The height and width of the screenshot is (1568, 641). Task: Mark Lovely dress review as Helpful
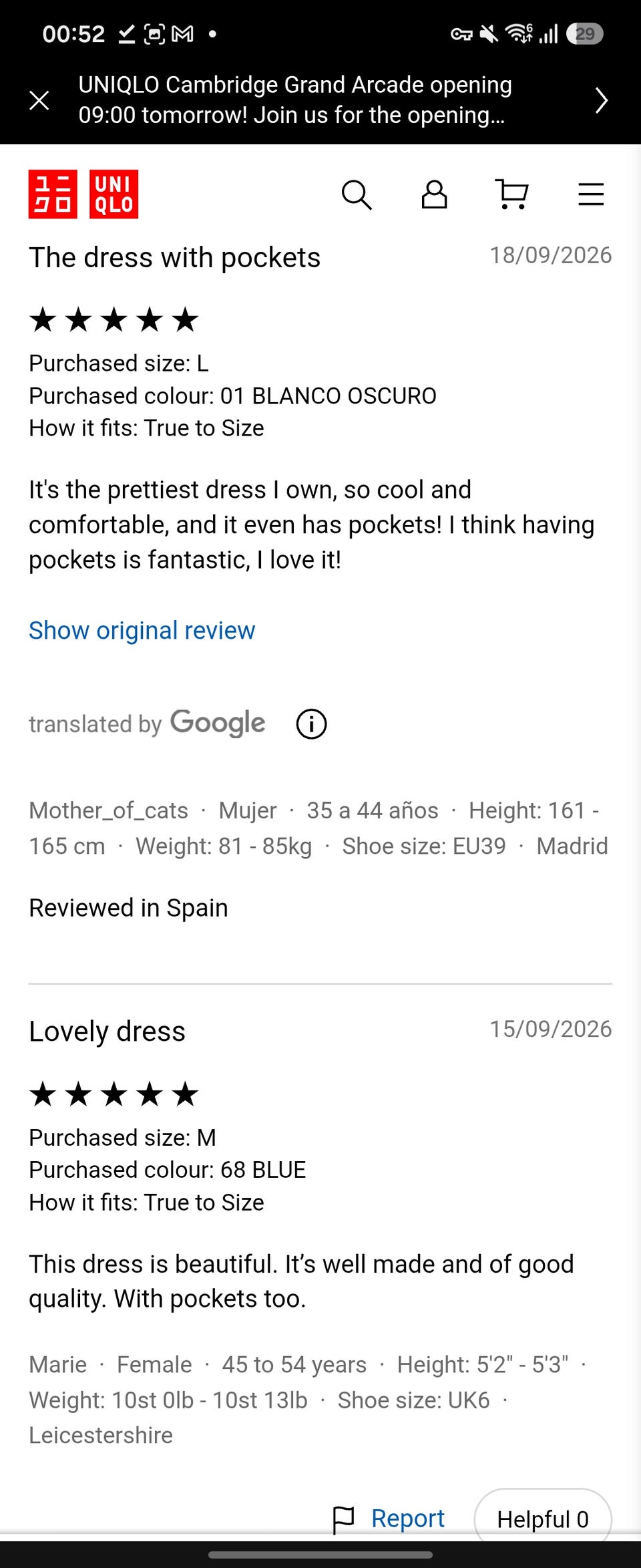pos(543,1519)
